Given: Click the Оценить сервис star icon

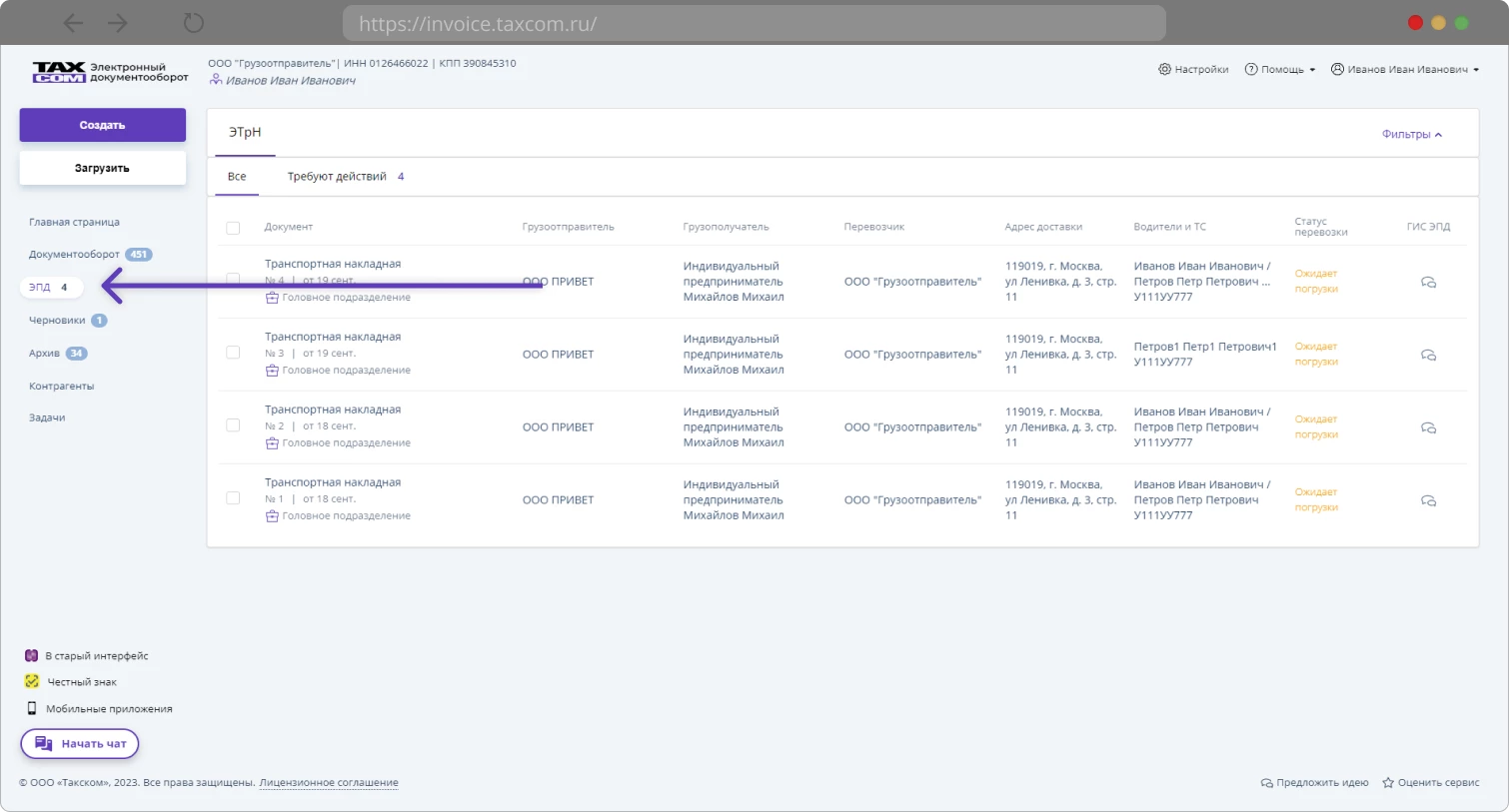Looking at the screenshot, I should tap(1387, 783).
